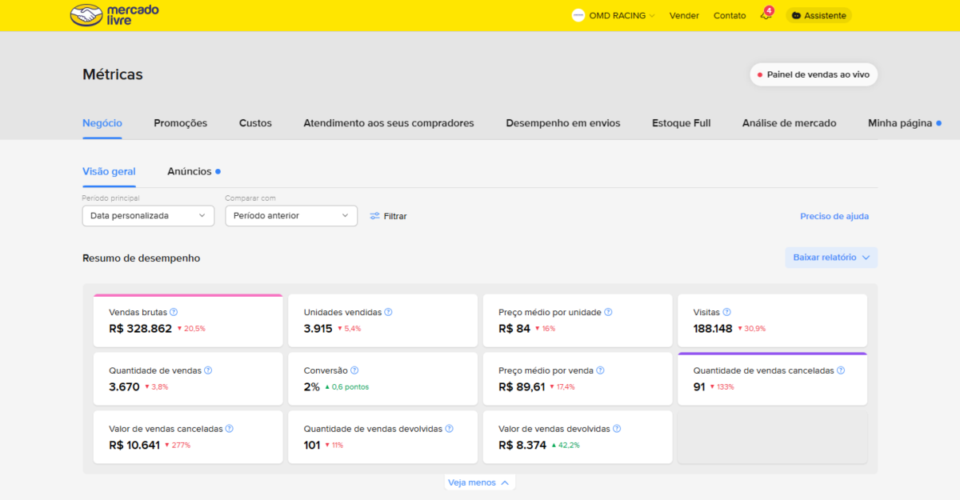Open the Data personalizada period dropdown
Image resolution: width=960 pixels, height=500 pixels.
coord(148,215)
